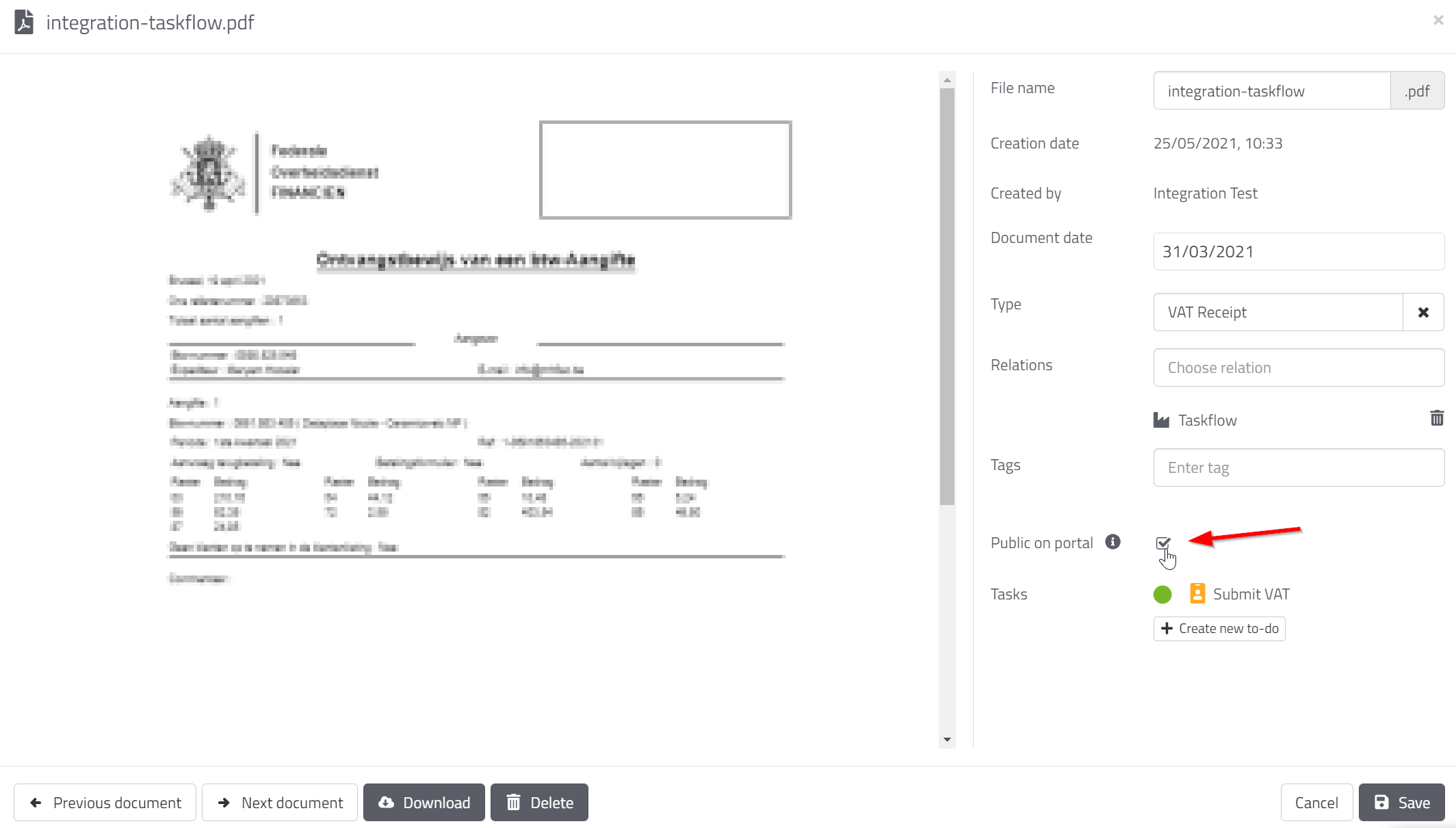1456x828 pixels.
Task: Uncheck the Public on portal checkbox
Action: [x=1162, y=543]
